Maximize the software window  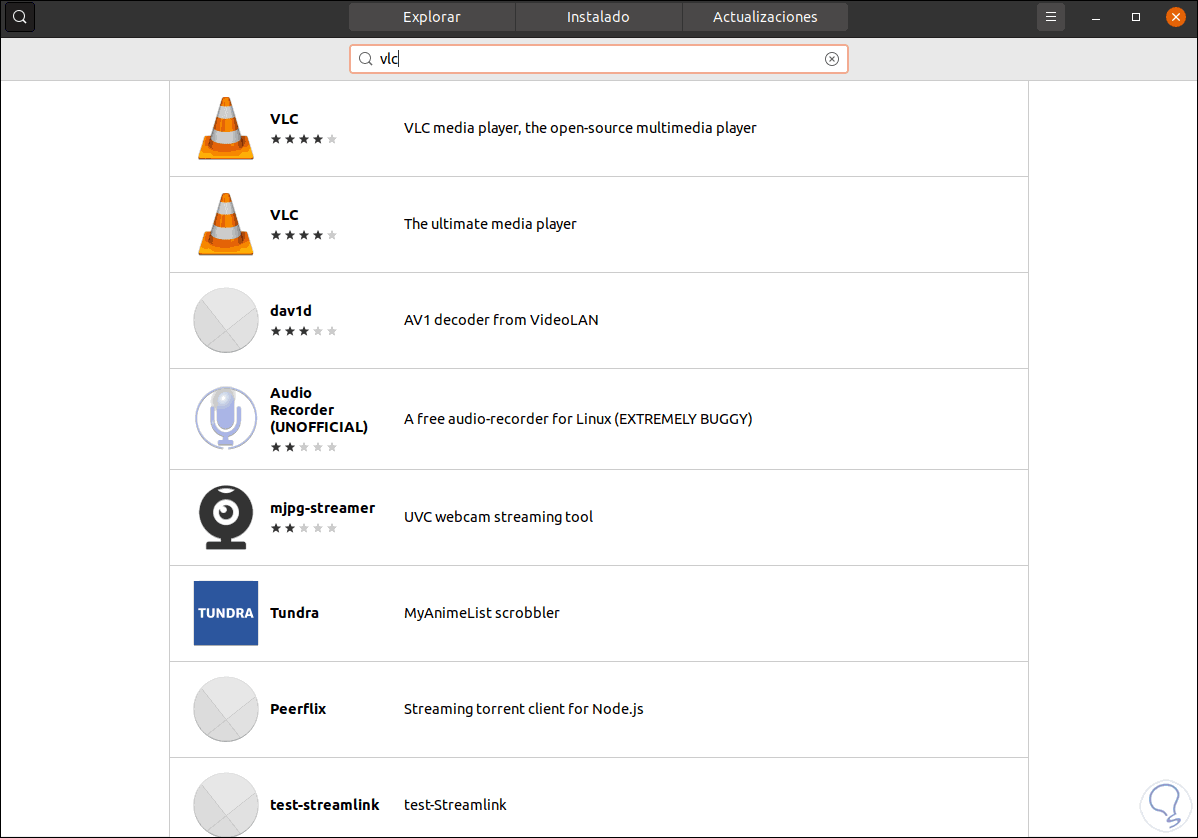click(x=1136, y=17)
